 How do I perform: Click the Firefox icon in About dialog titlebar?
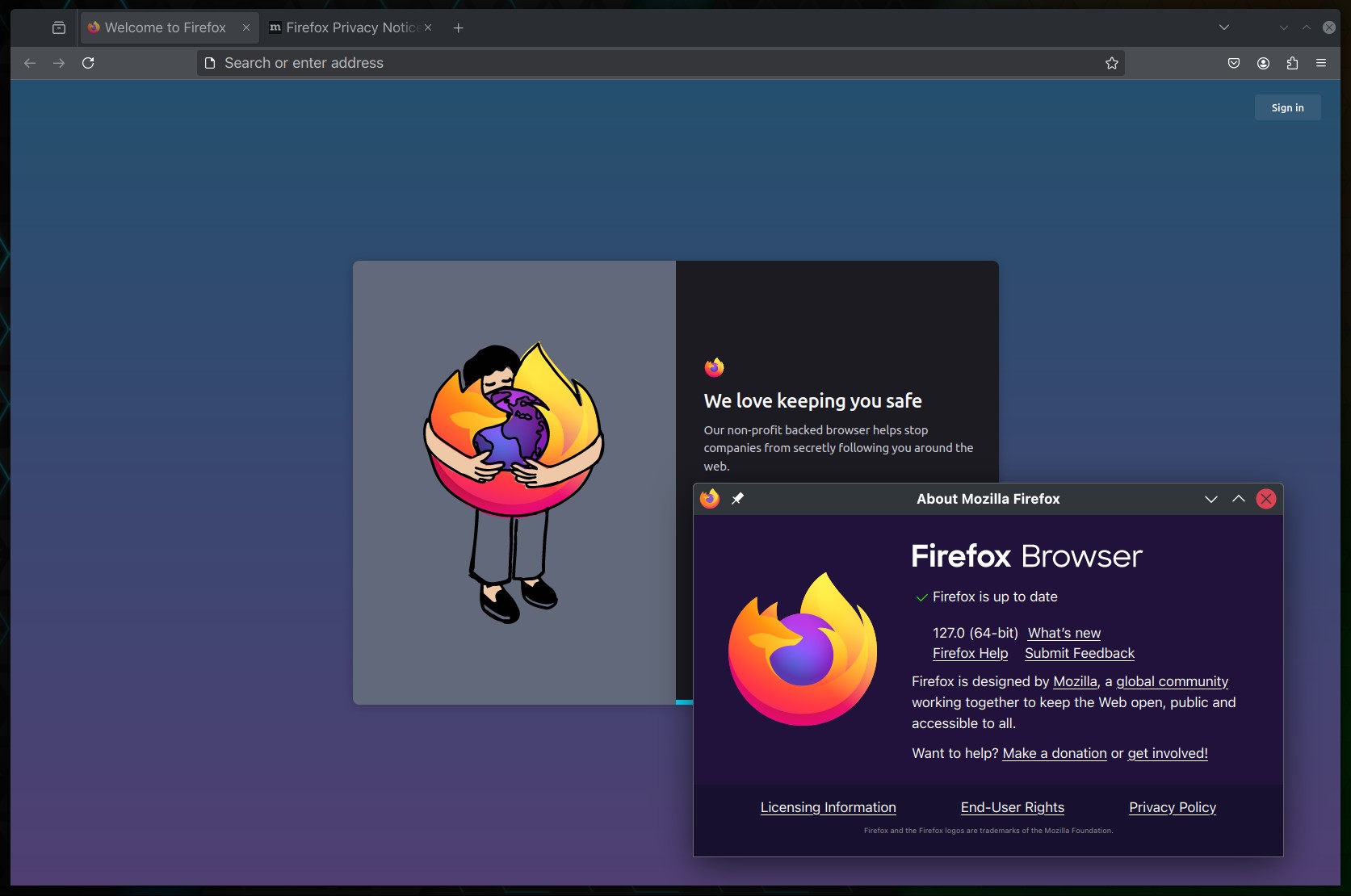point(710,499)
